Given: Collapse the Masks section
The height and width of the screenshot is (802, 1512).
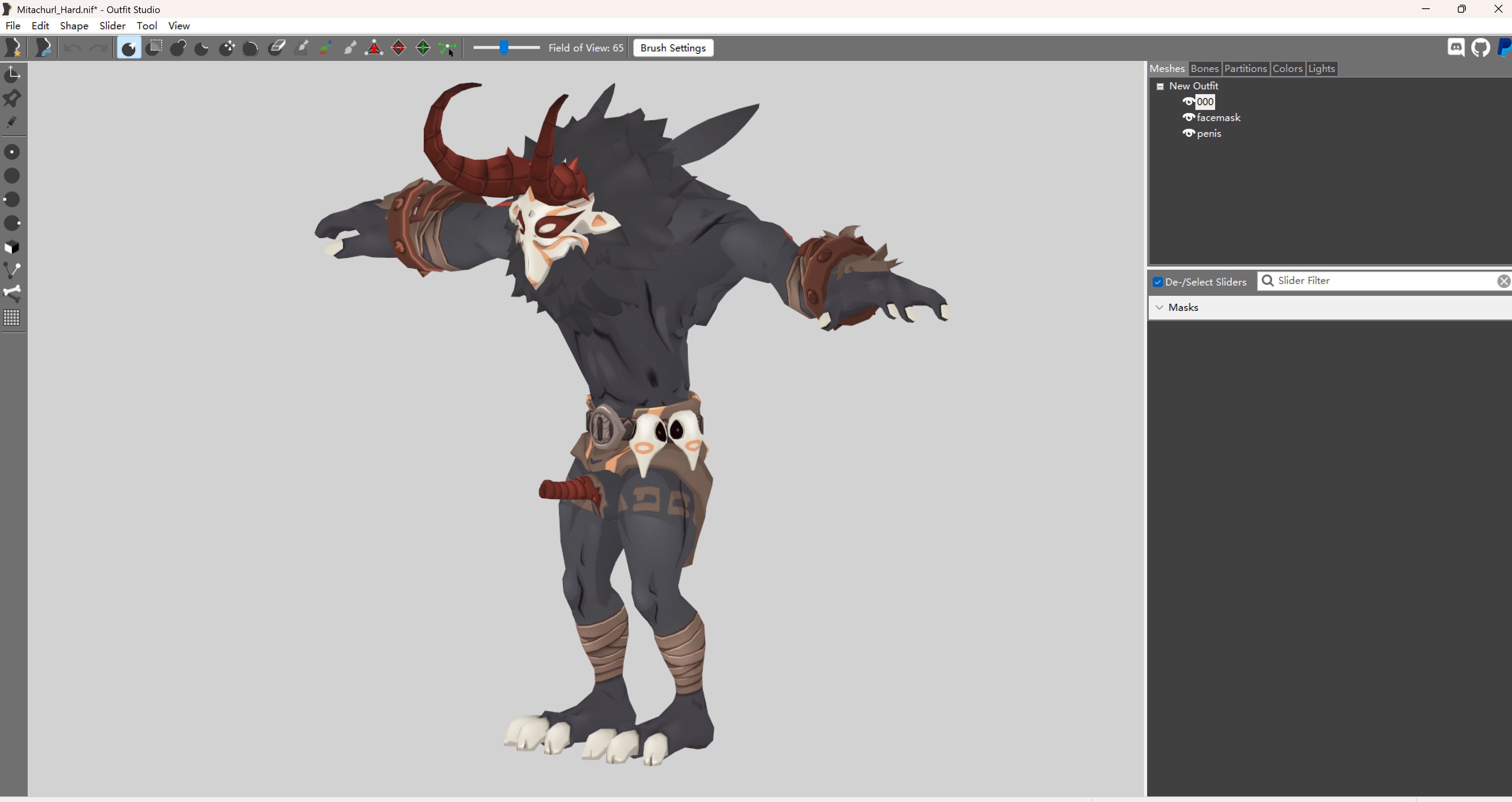Looking at the screenshot, I should [x=1159, y=308].
